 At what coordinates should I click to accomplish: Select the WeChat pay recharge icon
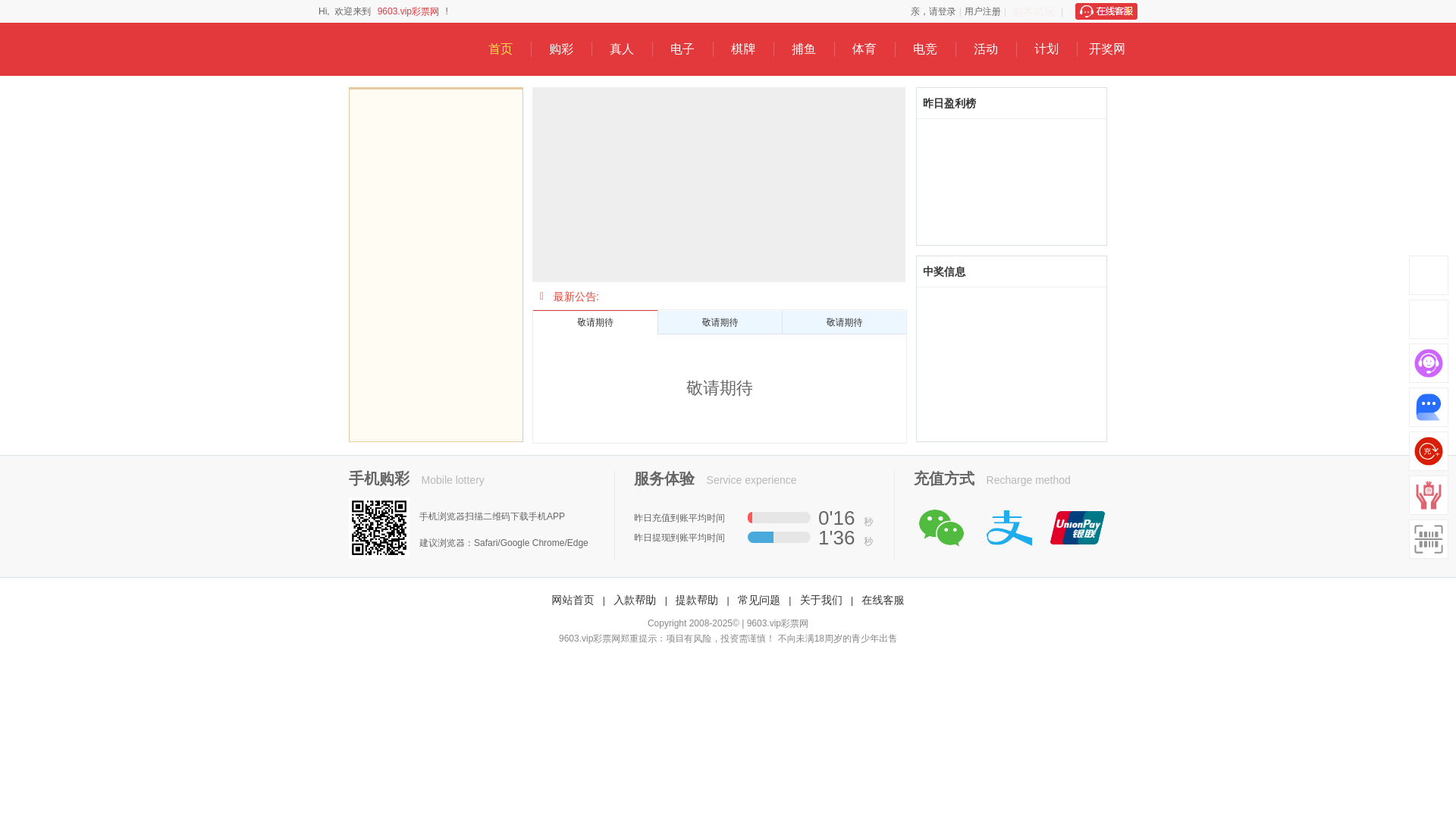[x=941, y=528]
